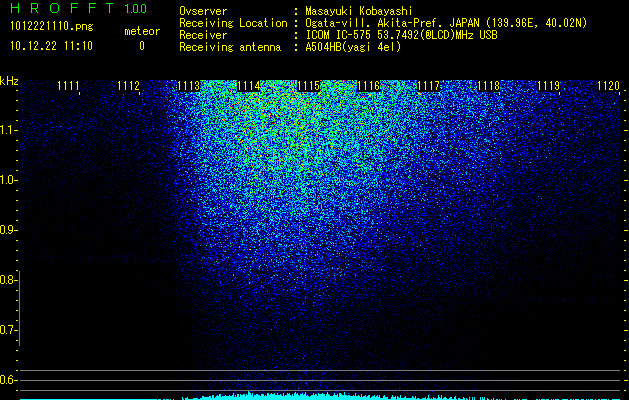Screen dimensions: 629x400
Task: Click the 1111 time marker
Action: coord(68,86)
